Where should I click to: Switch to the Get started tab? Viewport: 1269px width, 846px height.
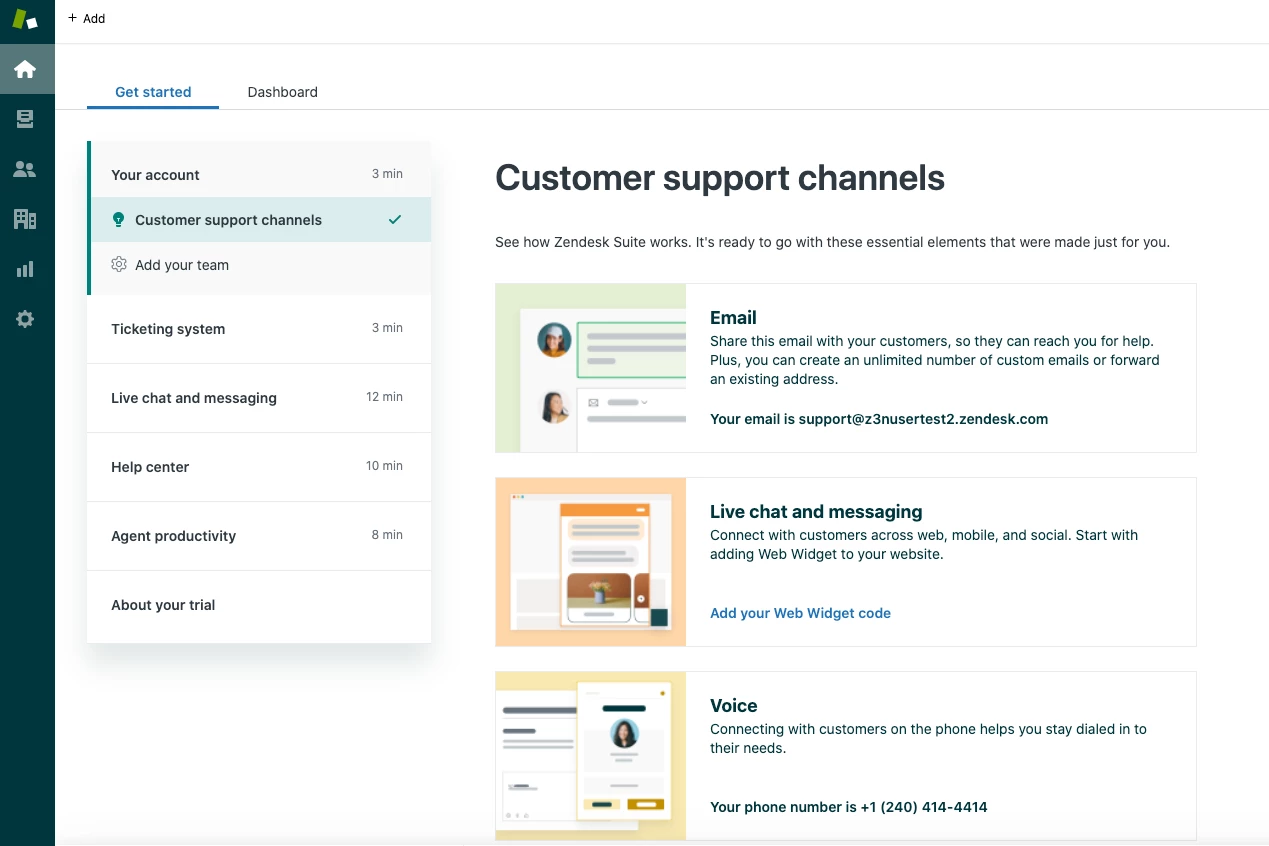pos(153,92)
